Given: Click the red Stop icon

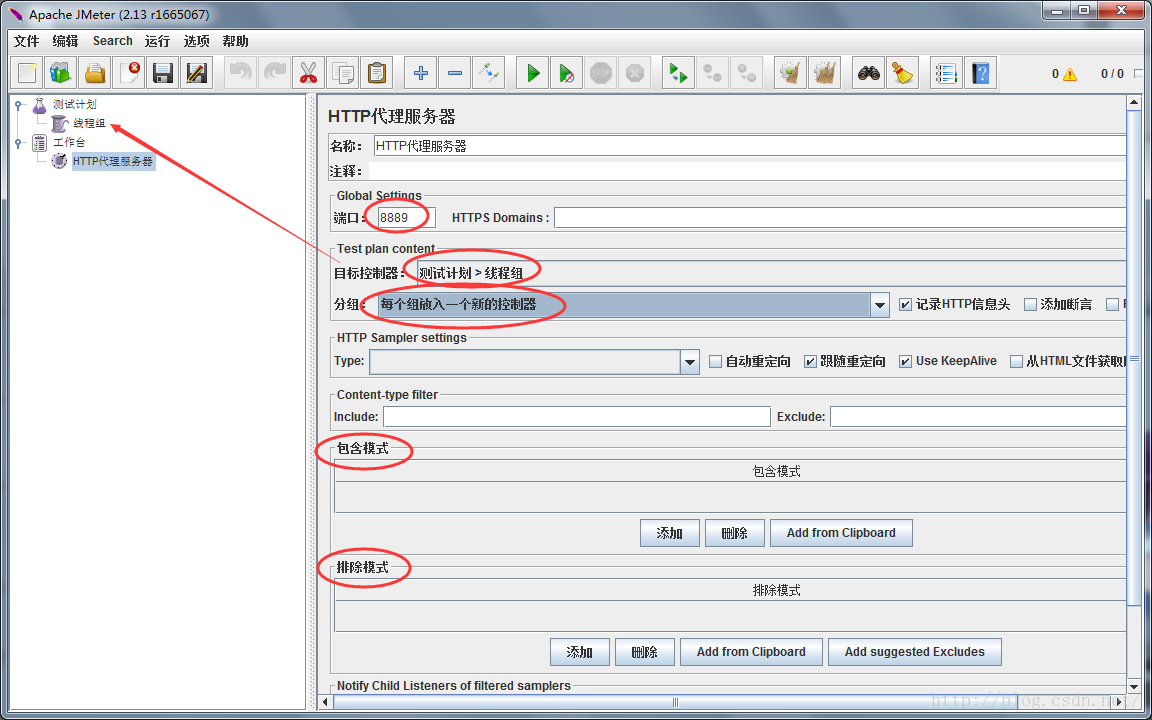Looking at the screenshot, I should click(x=600, y=73).
